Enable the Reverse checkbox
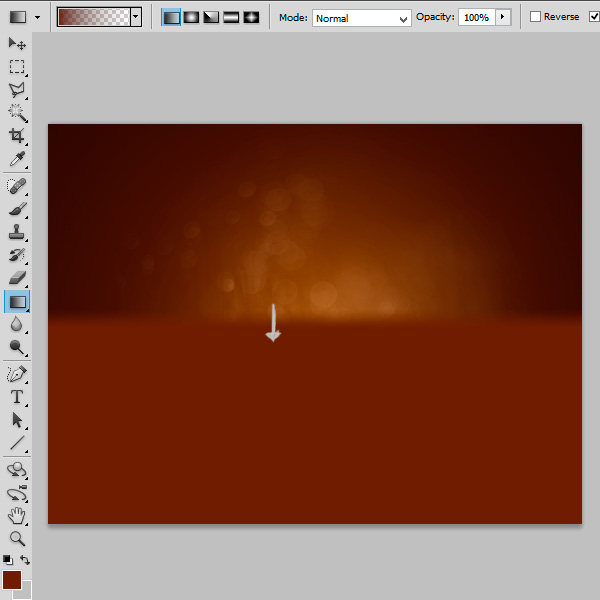The height and width of the screenshot is (600, 600). point(535,17)
